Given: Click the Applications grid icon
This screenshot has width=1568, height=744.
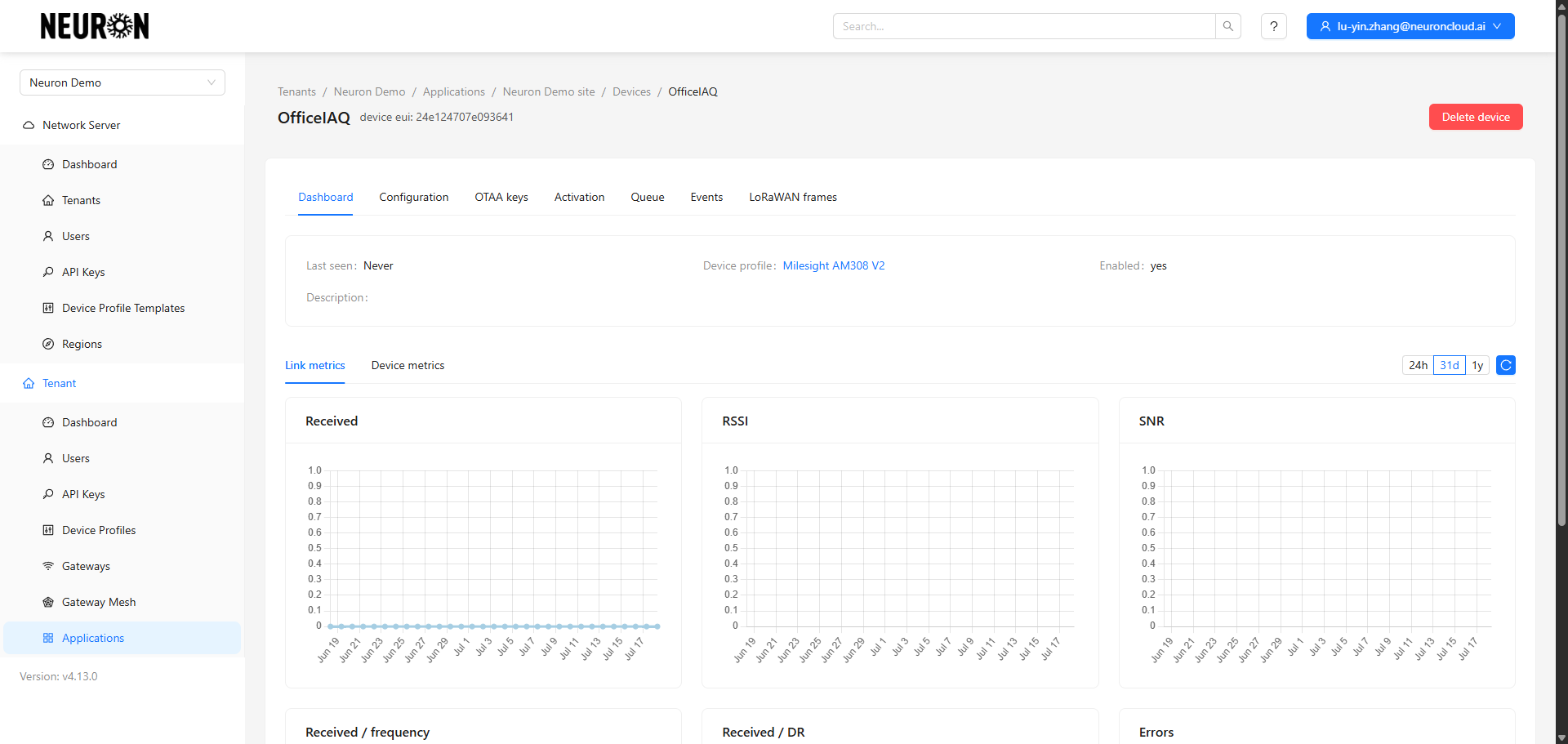Looking at the screenshot, I should (48, 638).
